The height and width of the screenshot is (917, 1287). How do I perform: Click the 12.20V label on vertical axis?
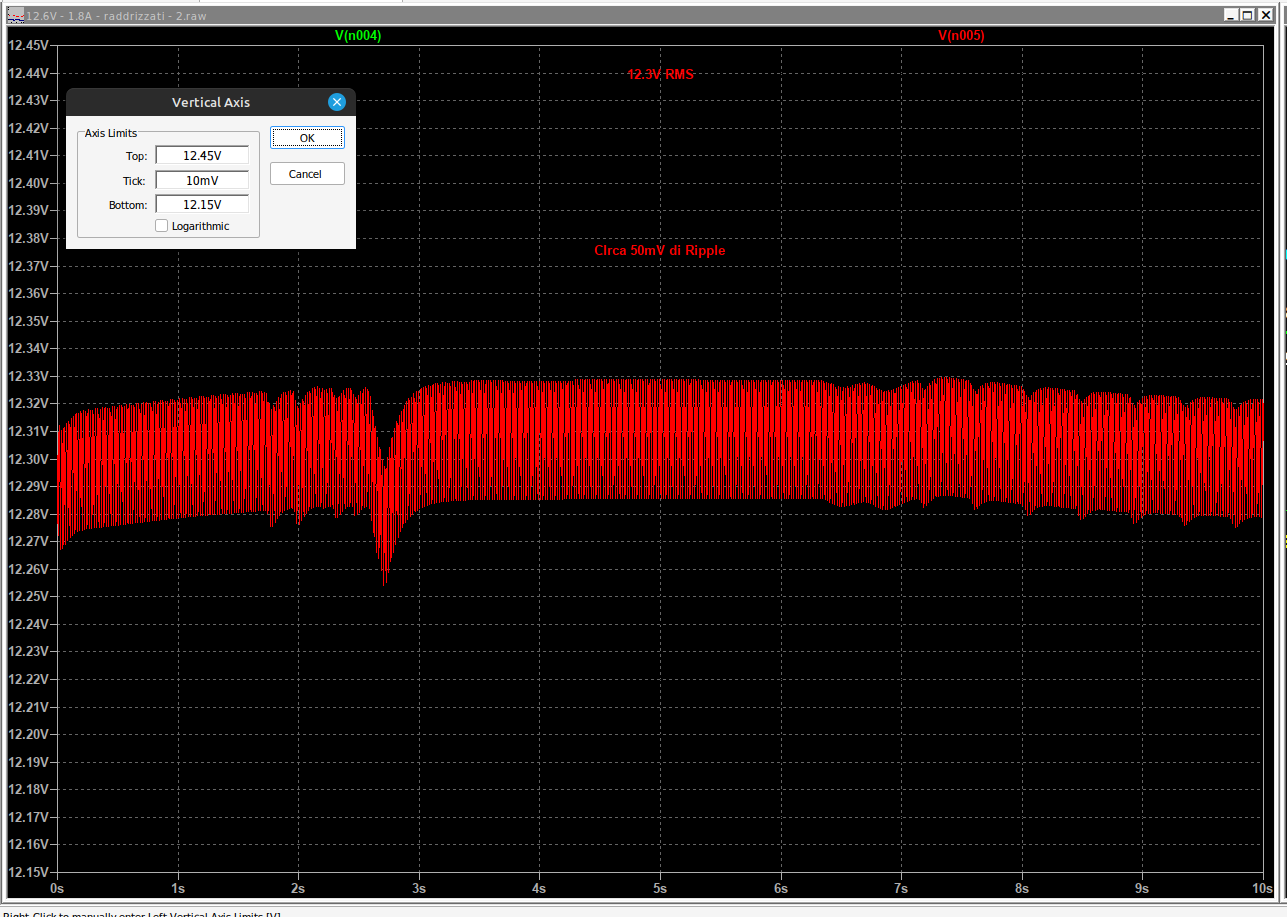(28, 734)
